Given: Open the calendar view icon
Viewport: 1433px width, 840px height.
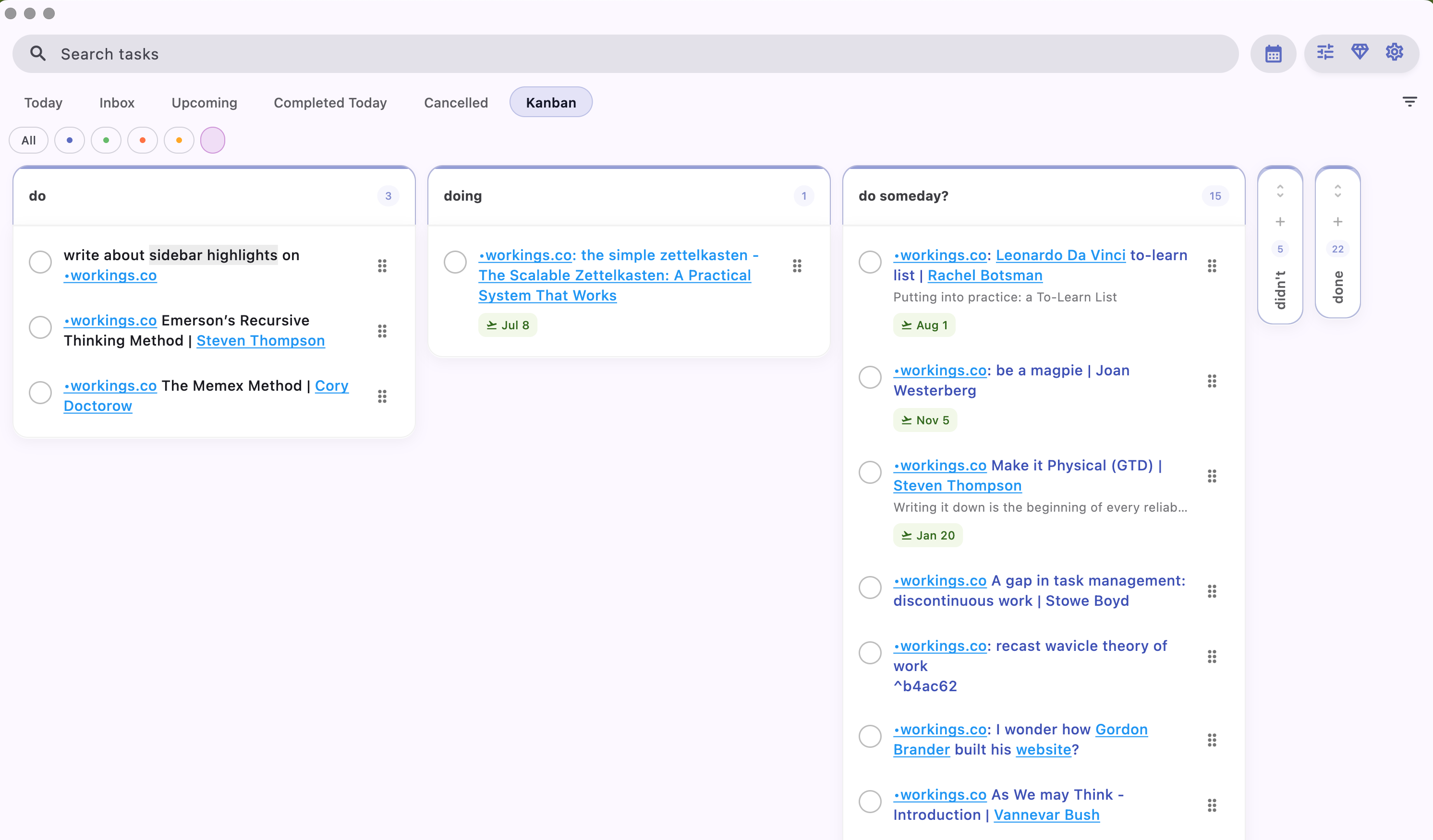Looking at the screenshot, I should pyautogui.click(x=1273, y=54).
